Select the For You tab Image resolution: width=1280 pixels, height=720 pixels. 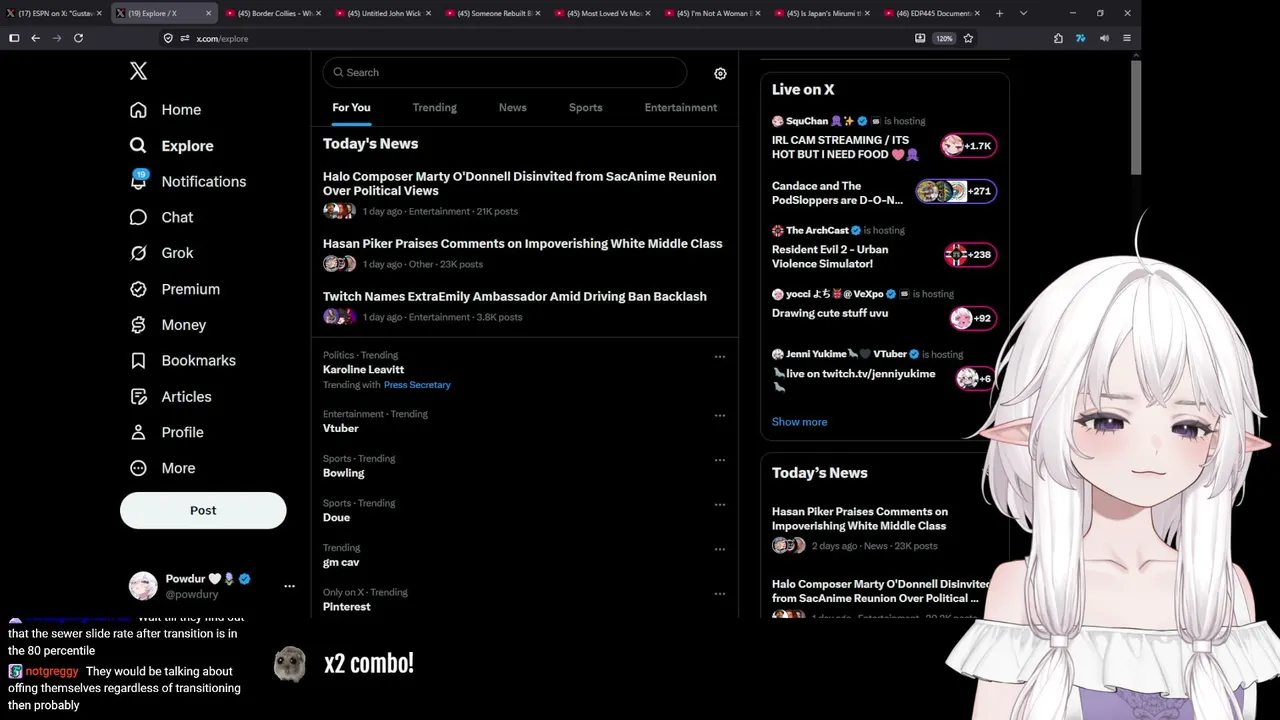click(351, 108)
